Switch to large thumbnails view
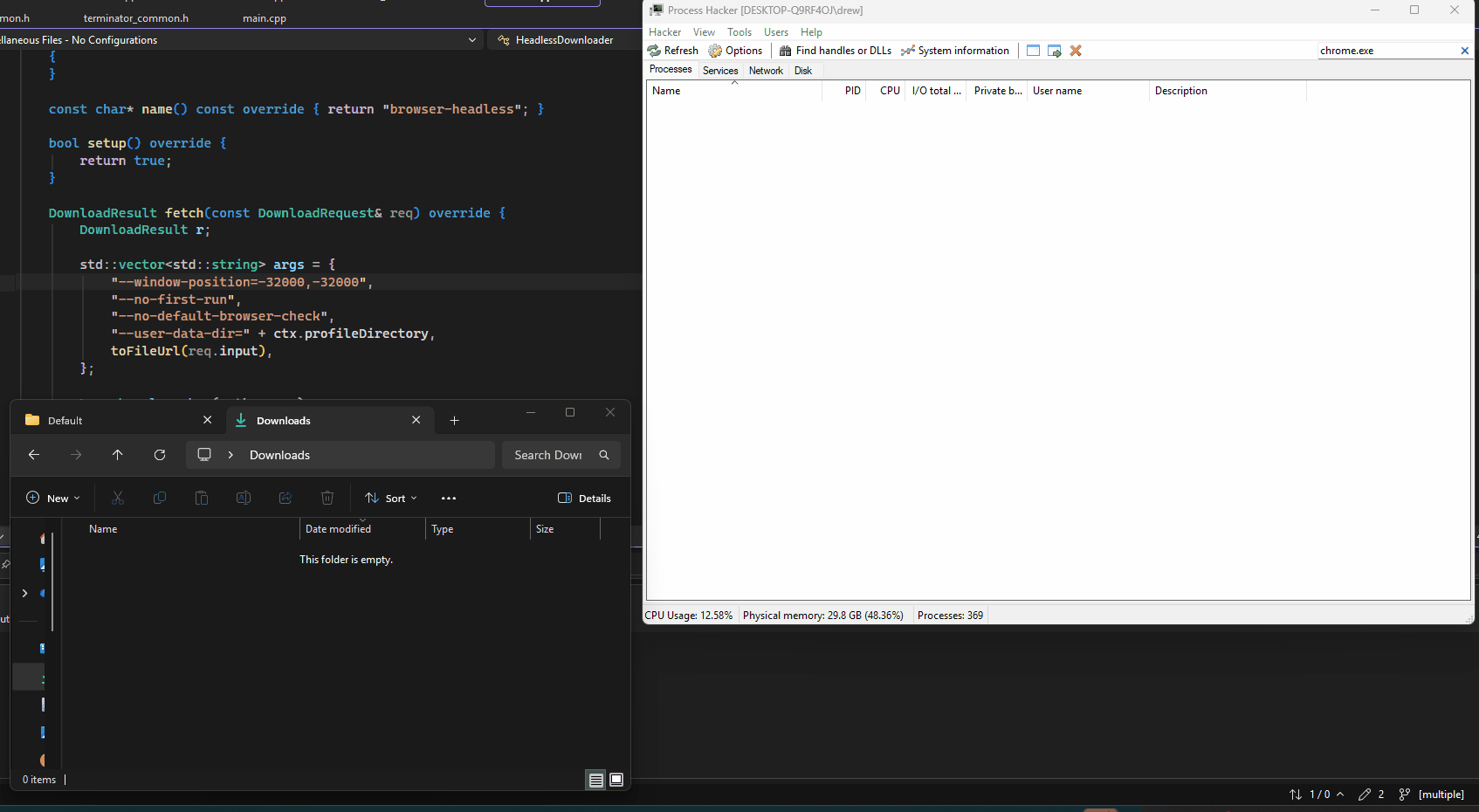1479x812 pixels. pos(616,780)
